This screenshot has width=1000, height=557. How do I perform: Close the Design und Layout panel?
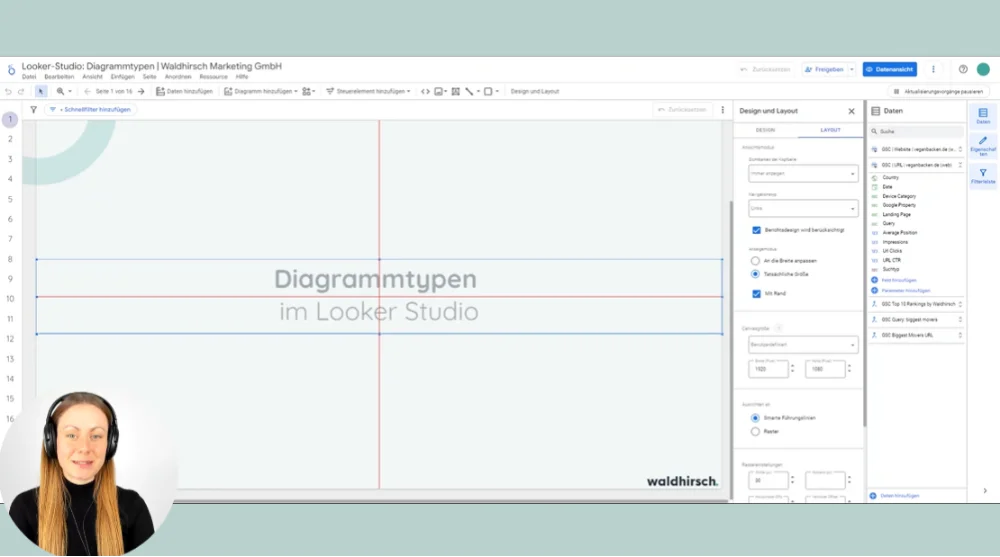tap(851, 111)
